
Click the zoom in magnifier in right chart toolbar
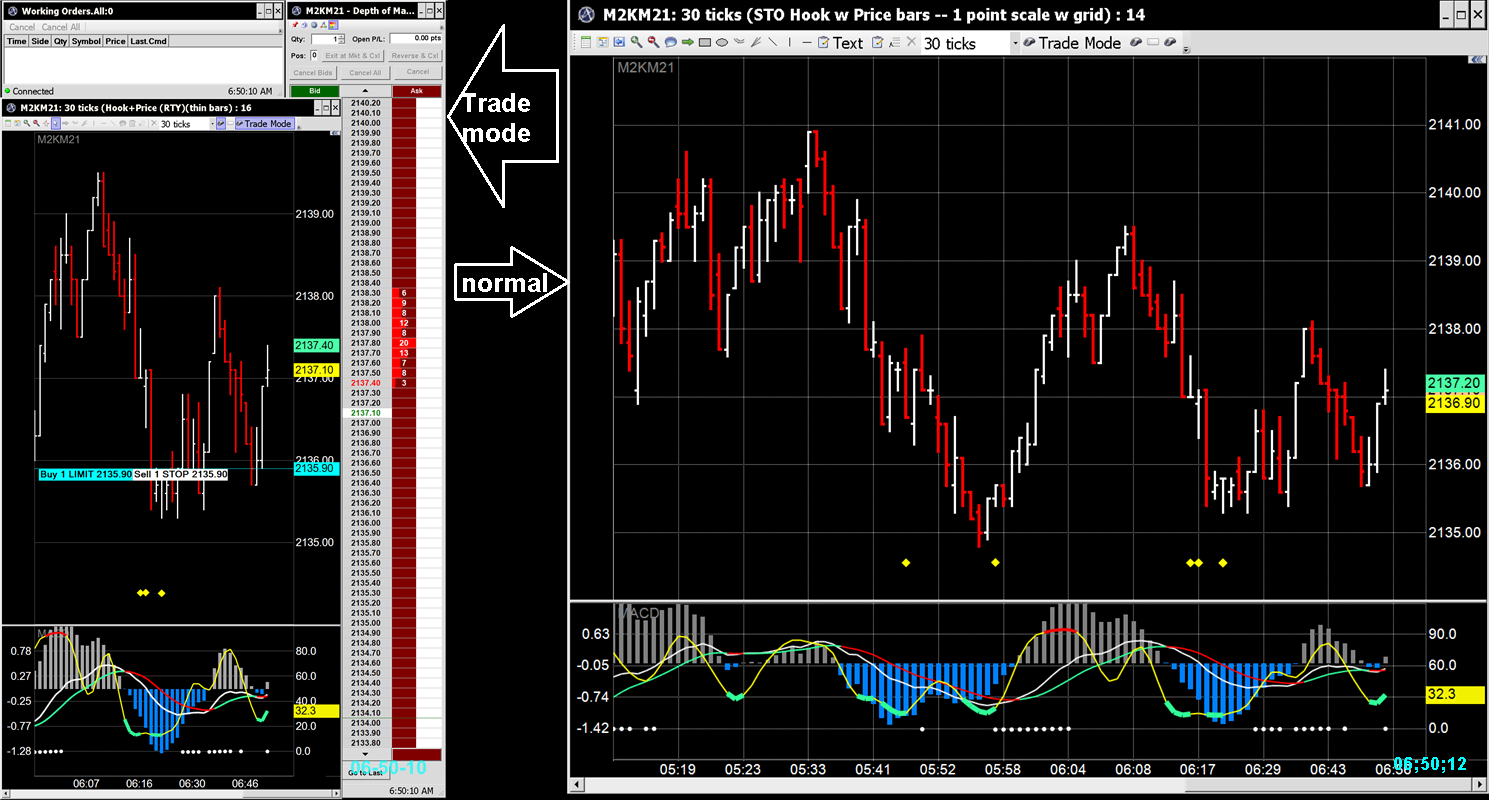click(636, 43)
